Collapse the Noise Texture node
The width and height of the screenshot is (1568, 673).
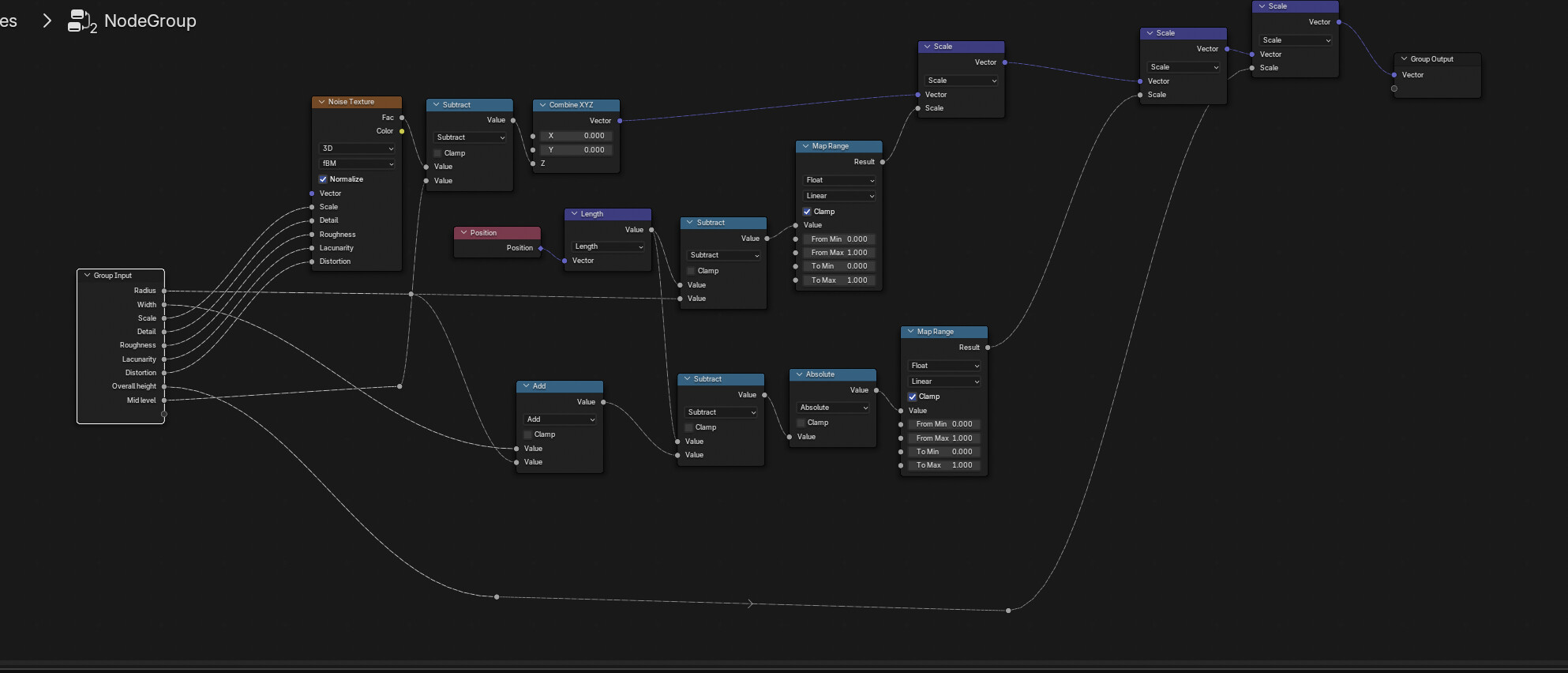(x=322, y=102)
